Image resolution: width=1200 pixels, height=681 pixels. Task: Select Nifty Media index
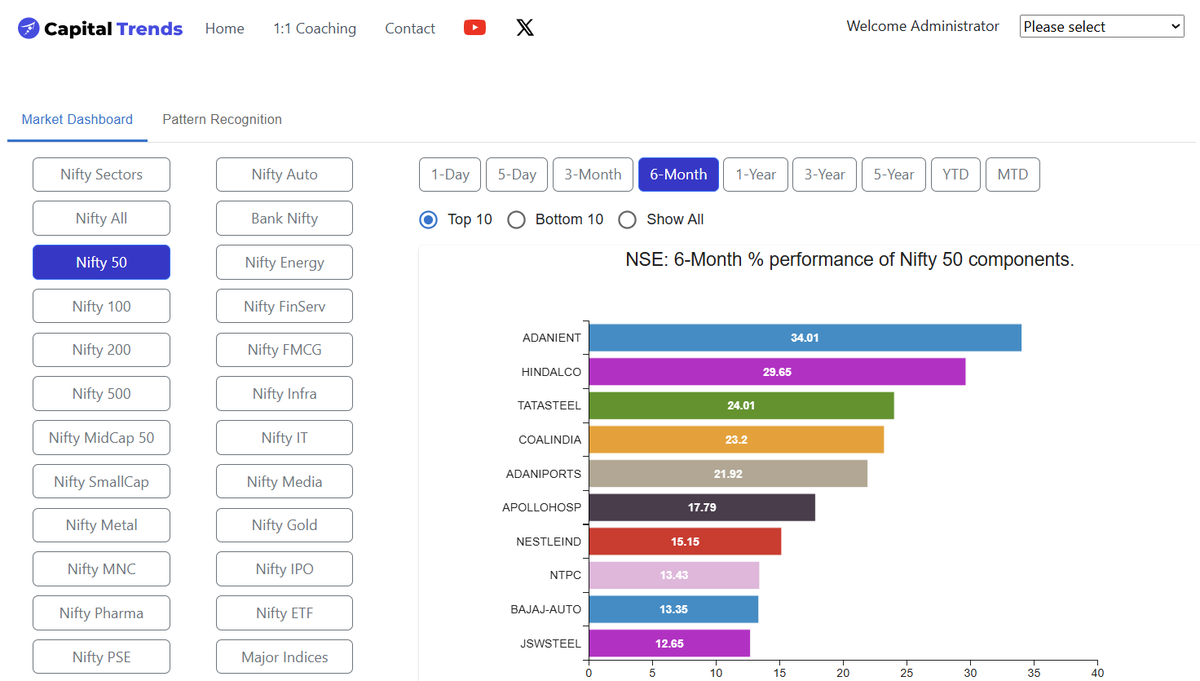click(x=284, y=481)
